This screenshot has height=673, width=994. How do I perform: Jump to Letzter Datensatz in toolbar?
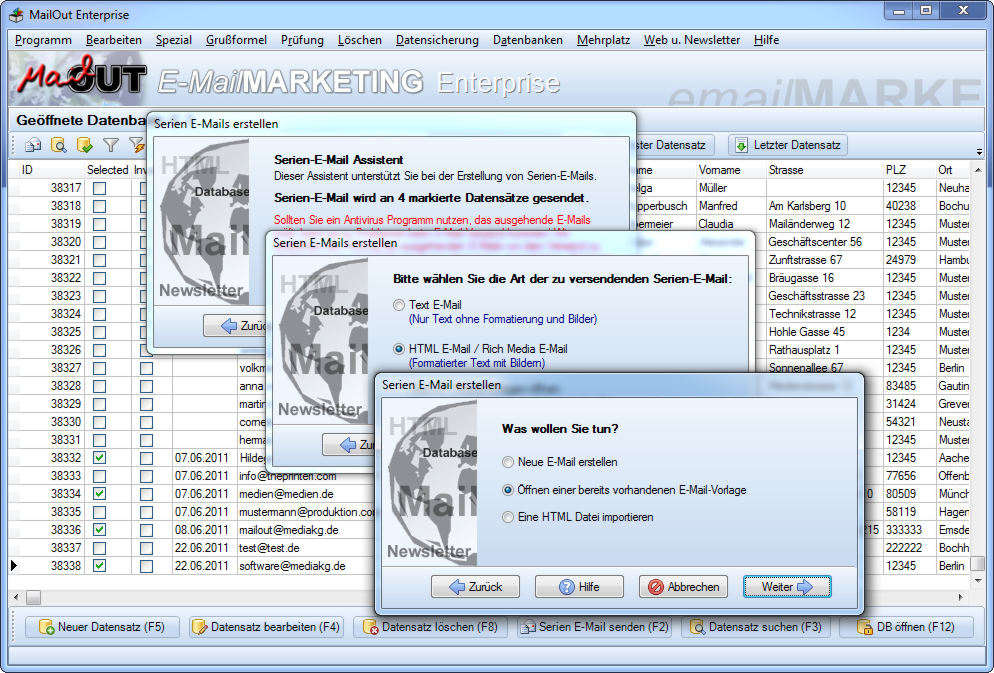pyautogui.click(x=787, y=145)
